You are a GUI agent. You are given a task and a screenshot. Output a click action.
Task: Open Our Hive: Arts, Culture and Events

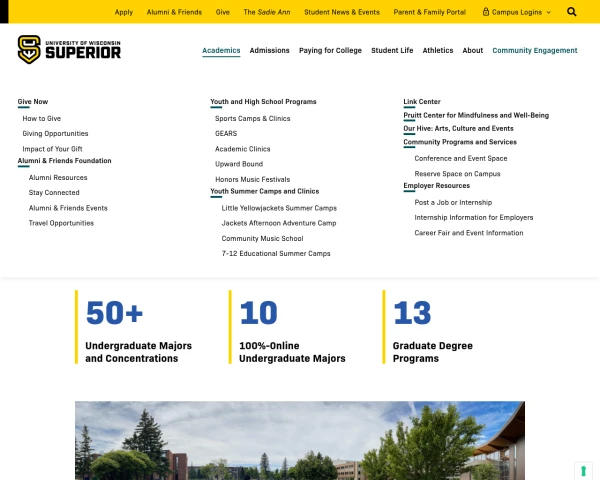458,129
